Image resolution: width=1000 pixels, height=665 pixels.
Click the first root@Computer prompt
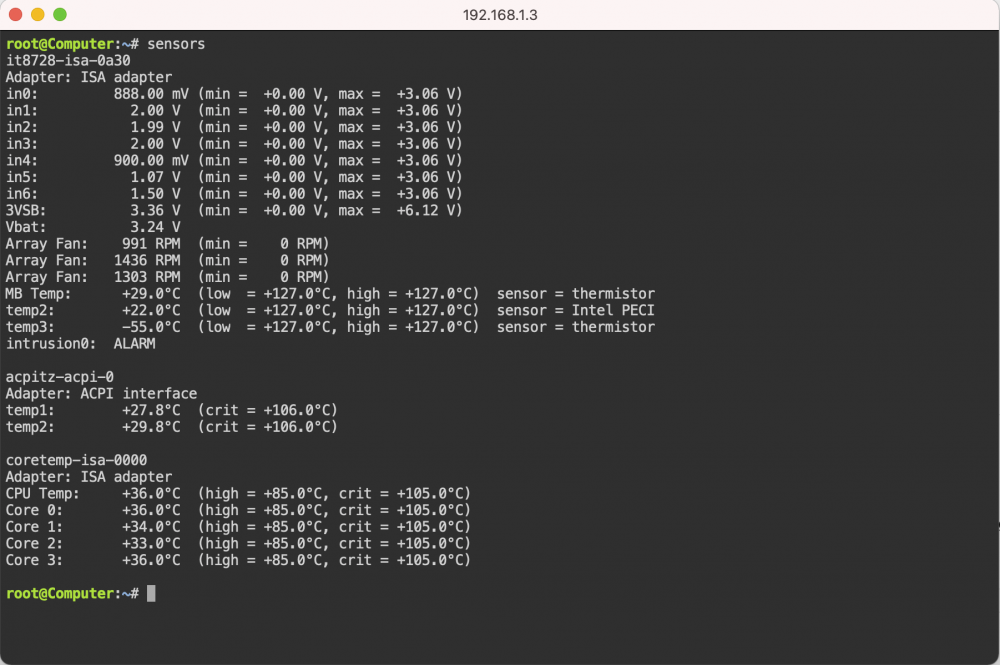pyautogui.click(x=72, y=44)
